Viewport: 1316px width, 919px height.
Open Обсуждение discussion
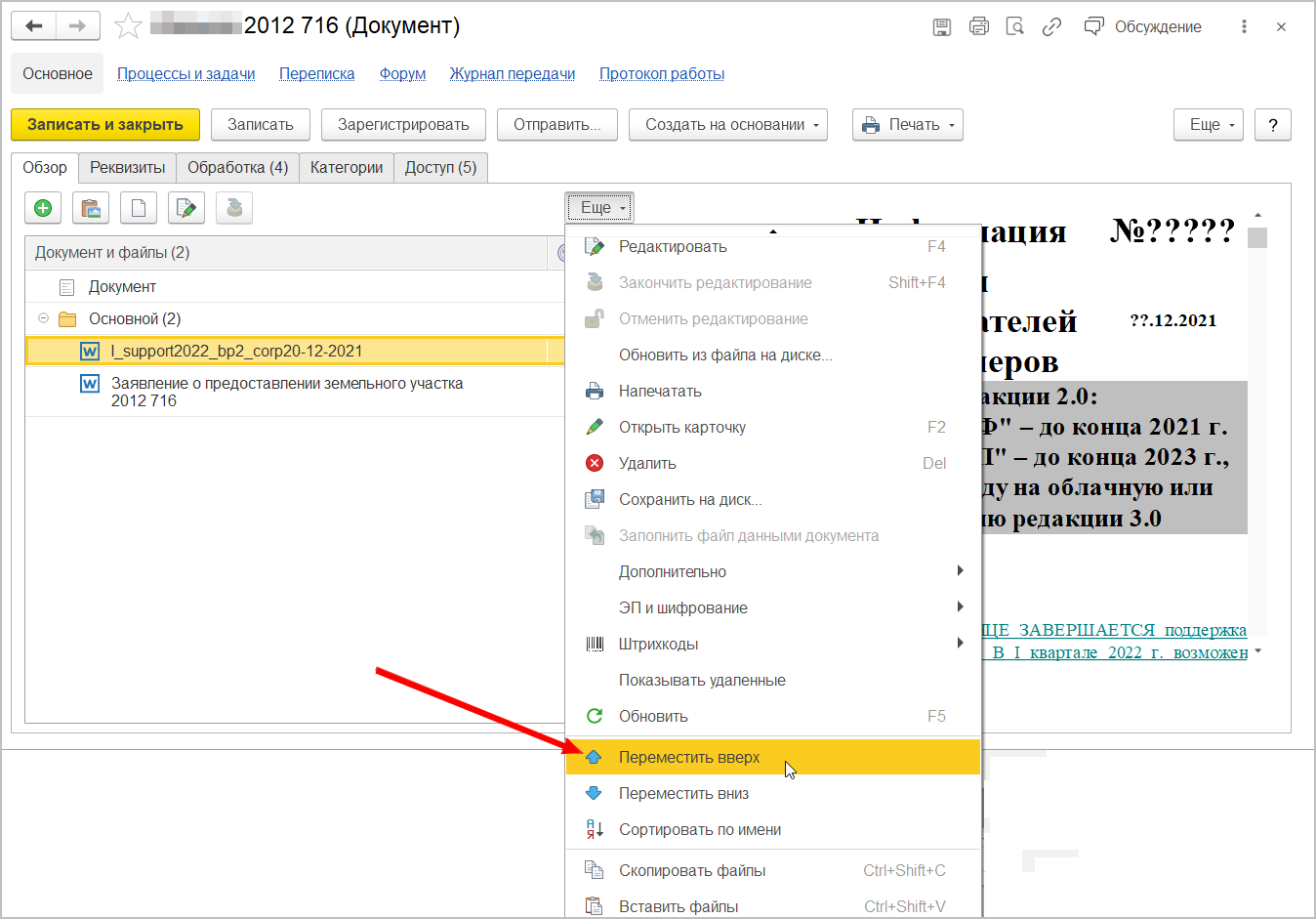pos(1143,27)
